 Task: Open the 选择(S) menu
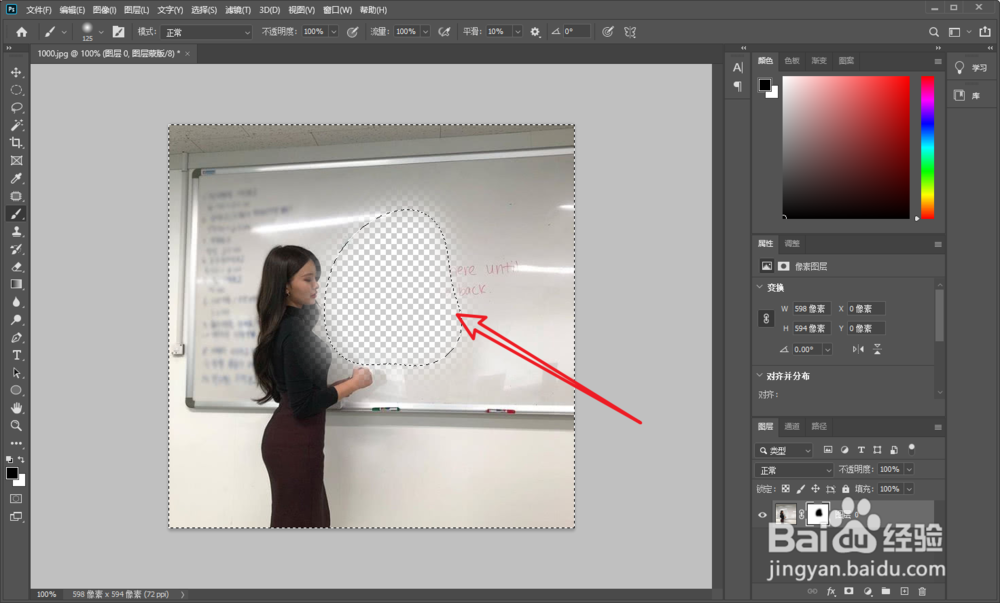tap(204, 10)
